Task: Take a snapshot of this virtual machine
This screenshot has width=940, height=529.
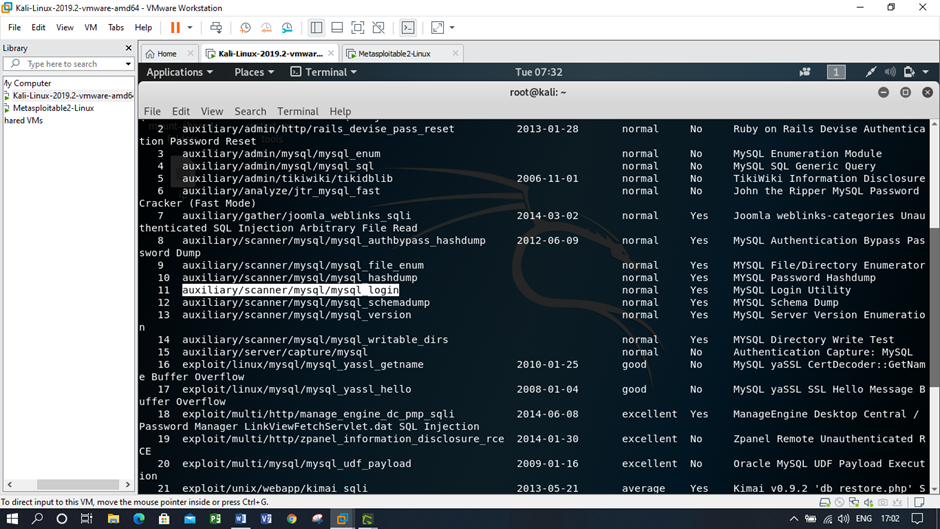Action: [x=245, y=28]
